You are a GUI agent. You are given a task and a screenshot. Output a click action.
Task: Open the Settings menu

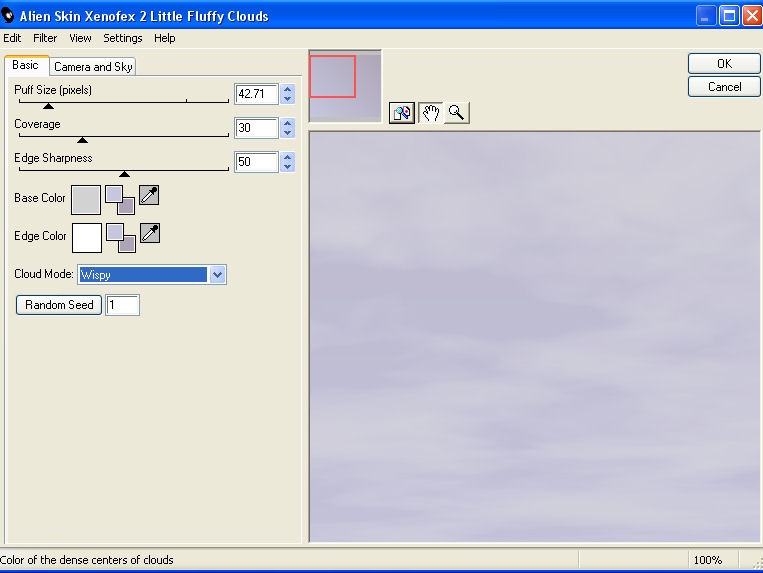pyautogui.click(x=123, y=38)
